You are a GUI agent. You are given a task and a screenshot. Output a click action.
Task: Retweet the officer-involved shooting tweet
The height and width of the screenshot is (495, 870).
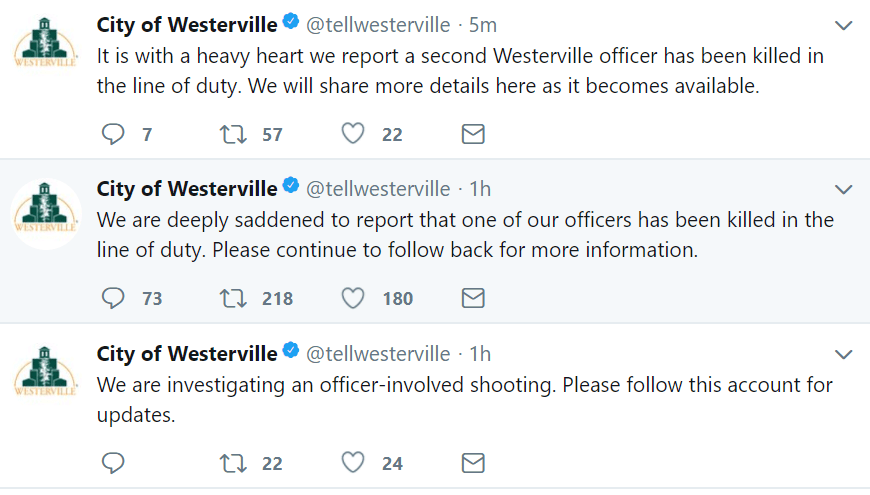233,463
